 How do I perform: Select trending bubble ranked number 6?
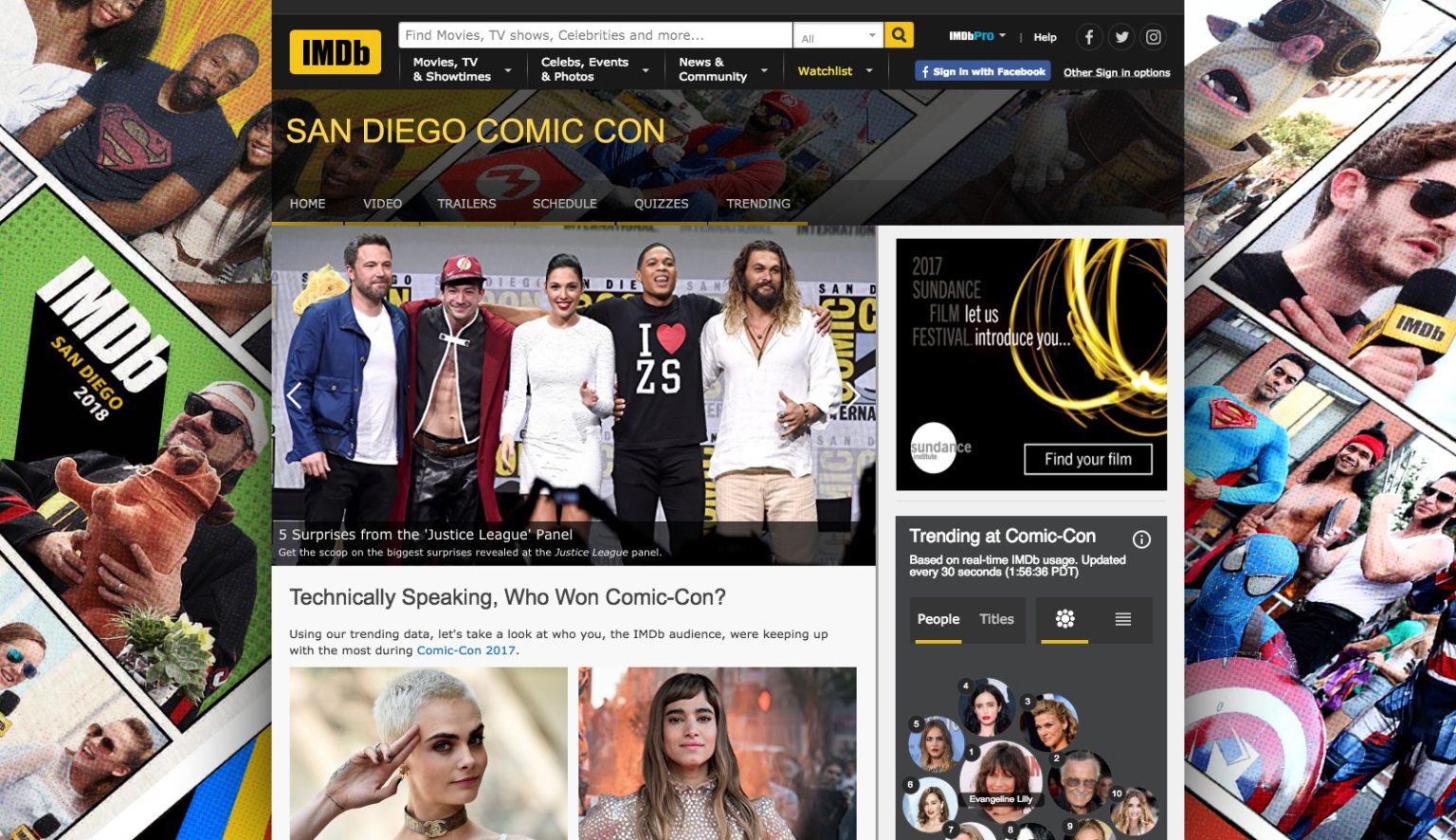point(930,804)
